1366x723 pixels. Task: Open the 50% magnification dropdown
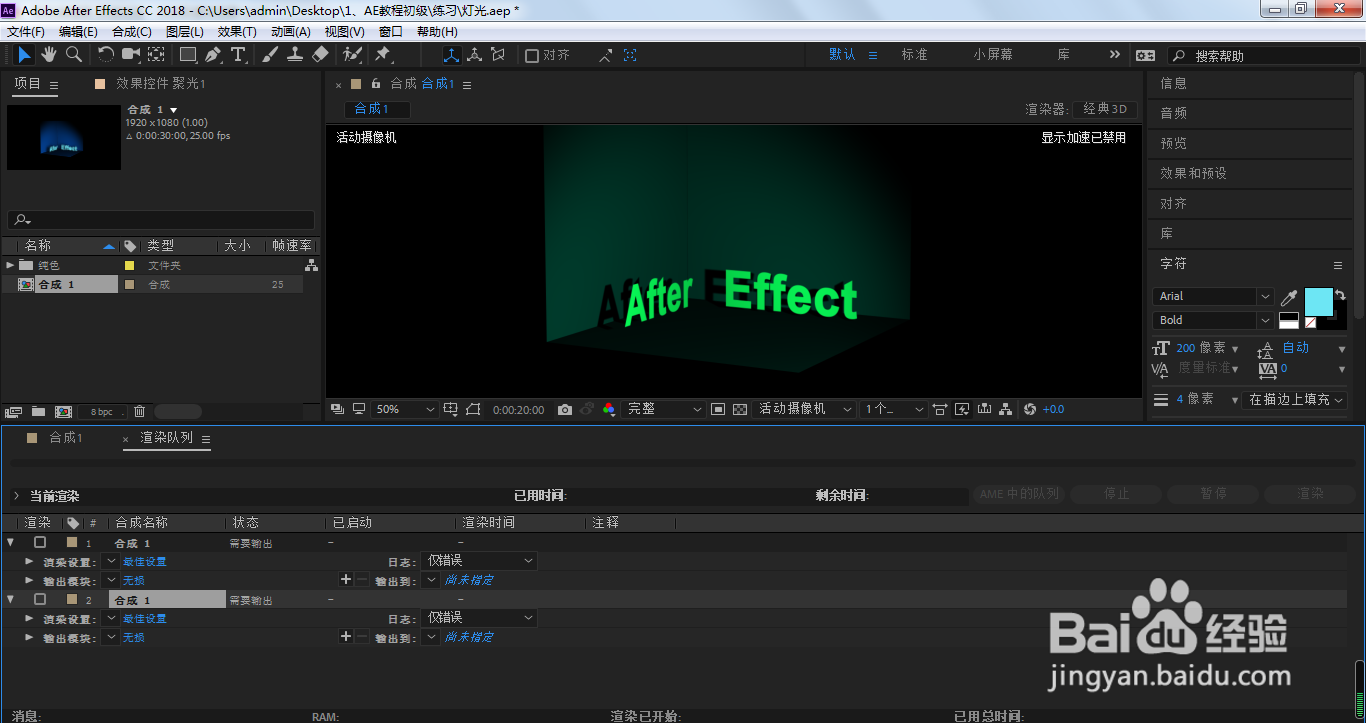point(405,409)
